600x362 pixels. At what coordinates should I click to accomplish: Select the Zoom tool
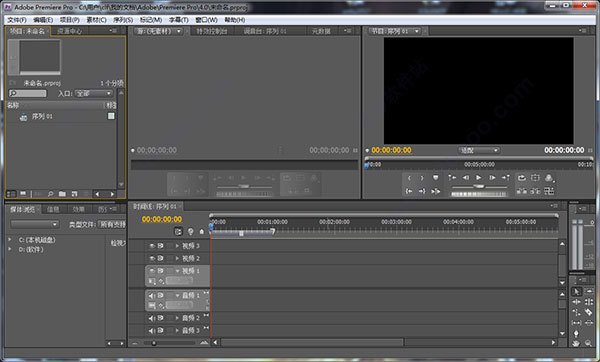coord(589,343)
